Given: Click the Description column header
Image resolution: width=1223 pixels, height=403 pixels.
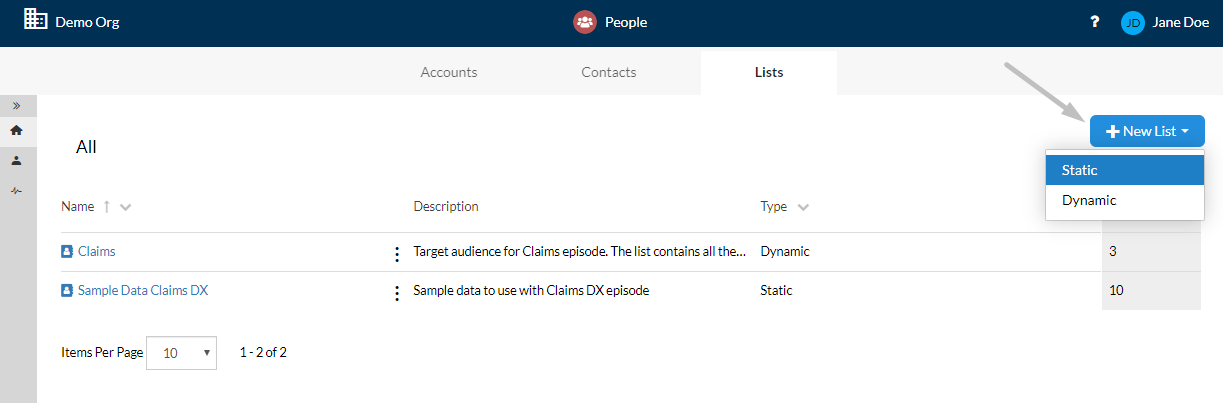Looking at the screenshot, I should pos(446,207).
